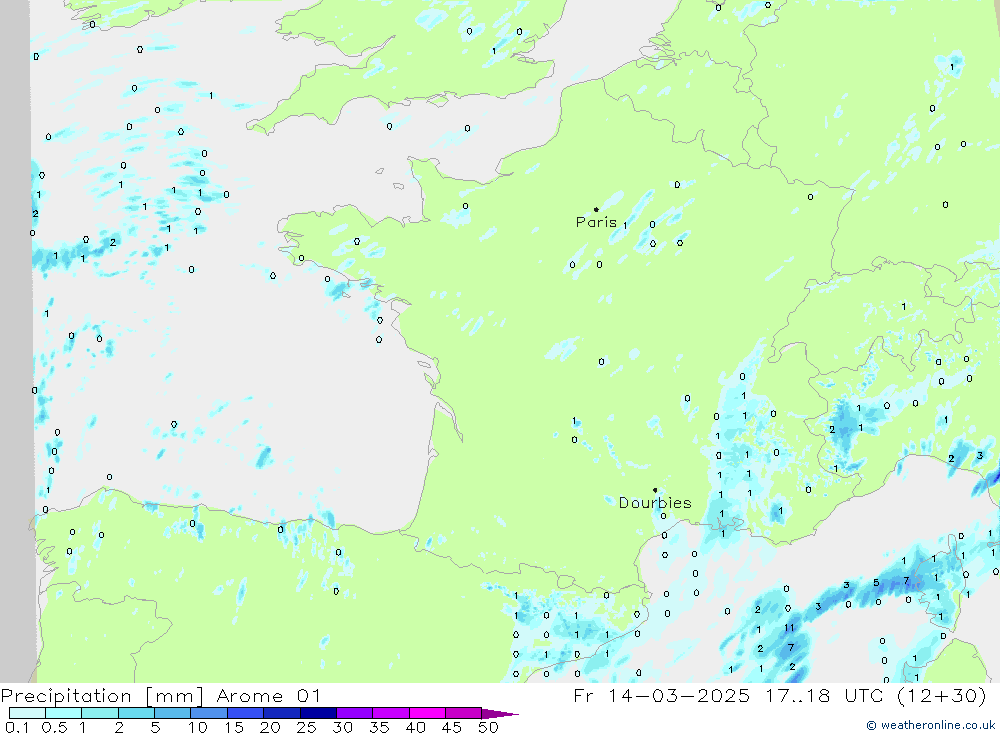The width and height of the screenshot is (1000, 733).
Task: Click the legend label 5
Action: (x=155, y=727)
